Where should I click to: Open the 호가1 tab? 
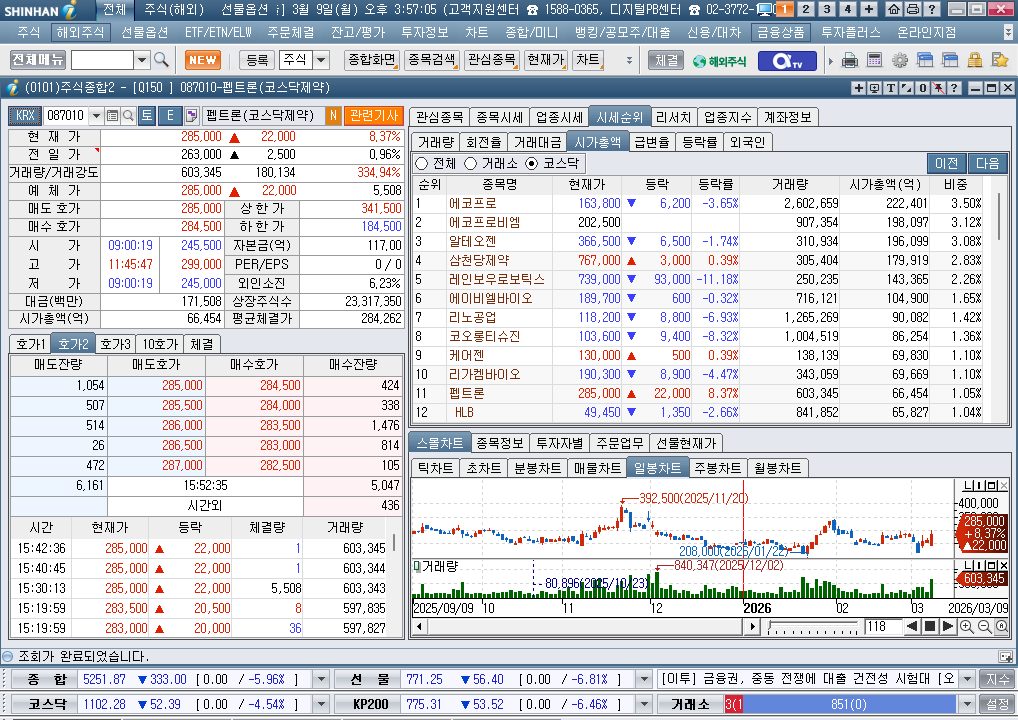pos(31,344)
